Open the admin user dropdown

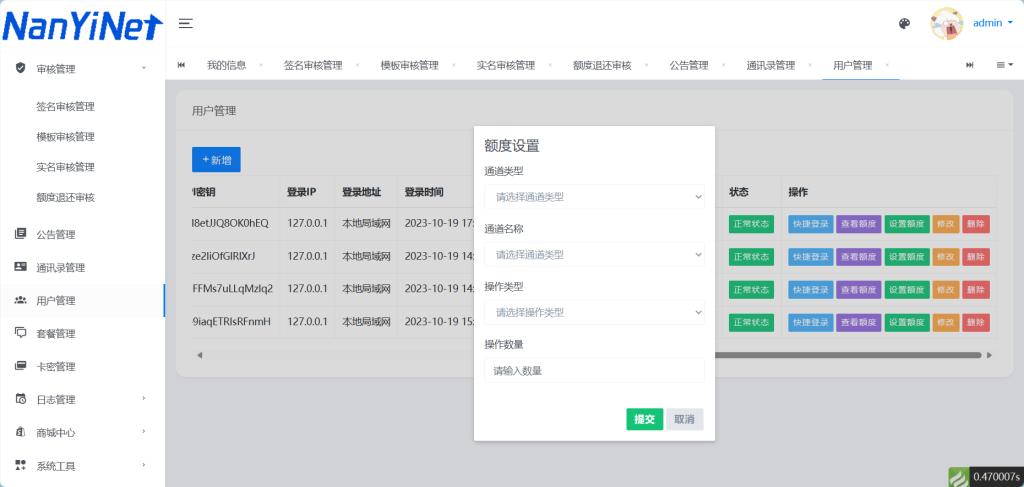(x=993, y=23)
